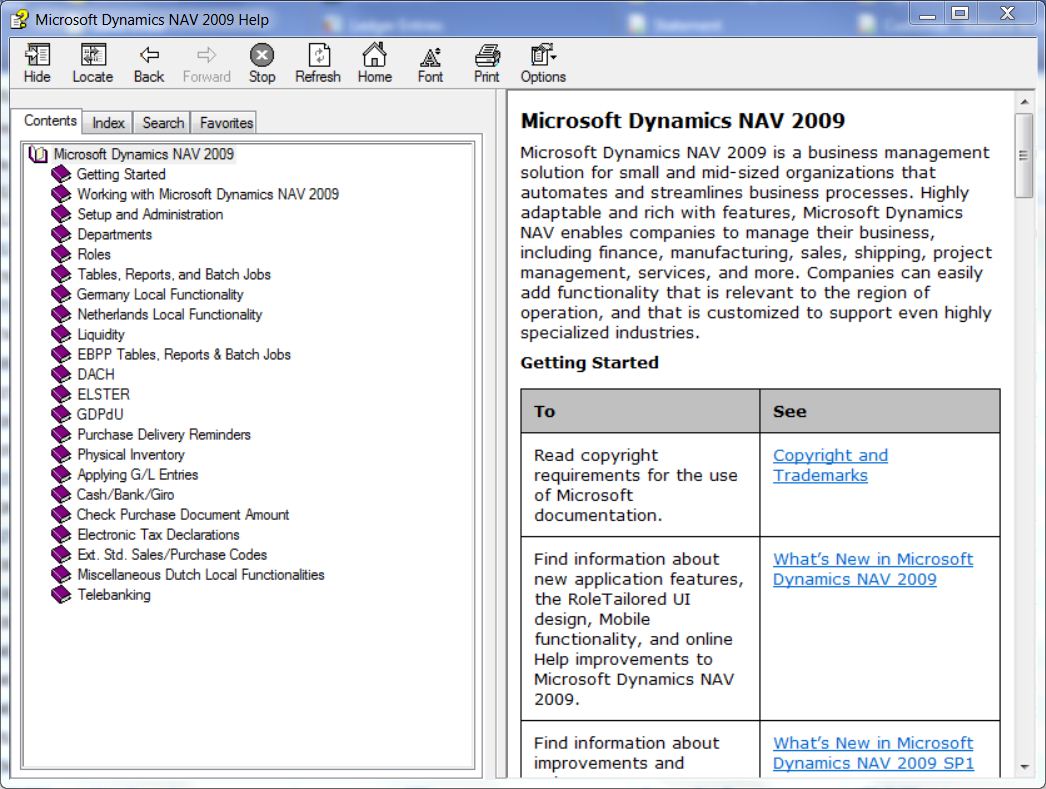Open Check Purchase Document Amount topic
This screenshot has height=789, width=1046.
(183, 515)
